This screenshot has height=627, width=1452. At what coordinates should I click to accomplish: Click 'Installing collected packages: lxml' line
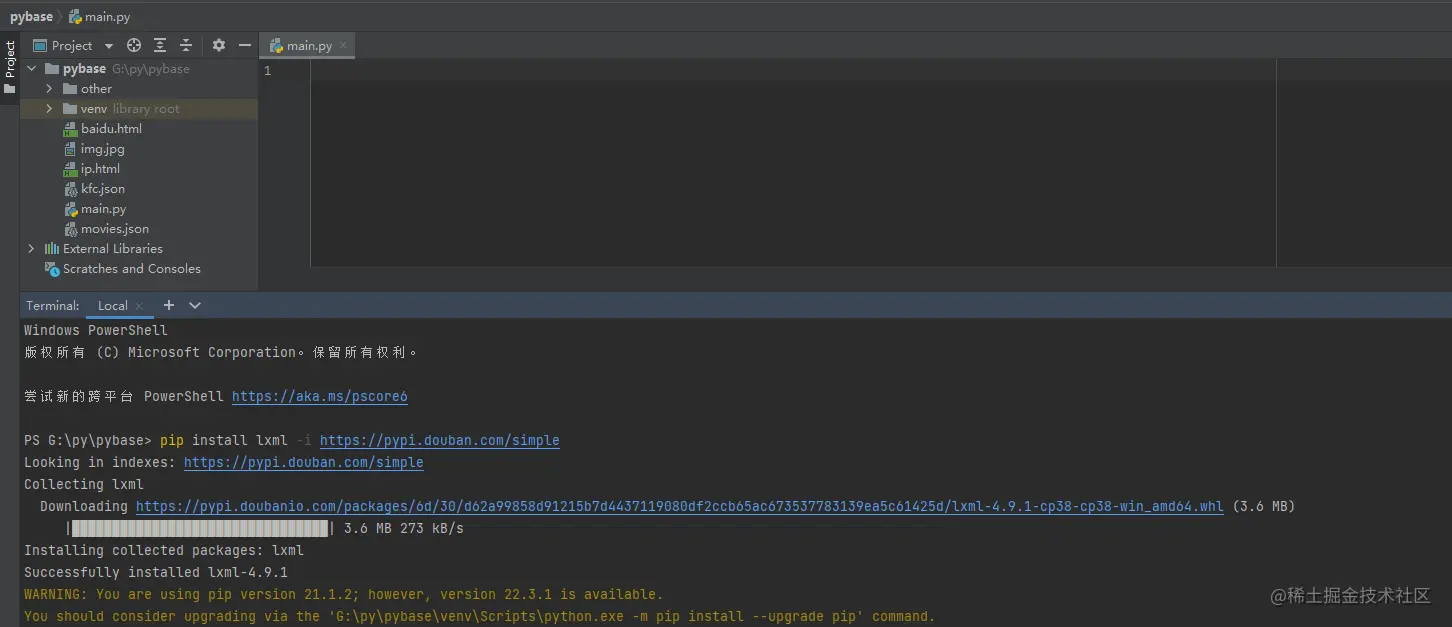click(164, 551)
